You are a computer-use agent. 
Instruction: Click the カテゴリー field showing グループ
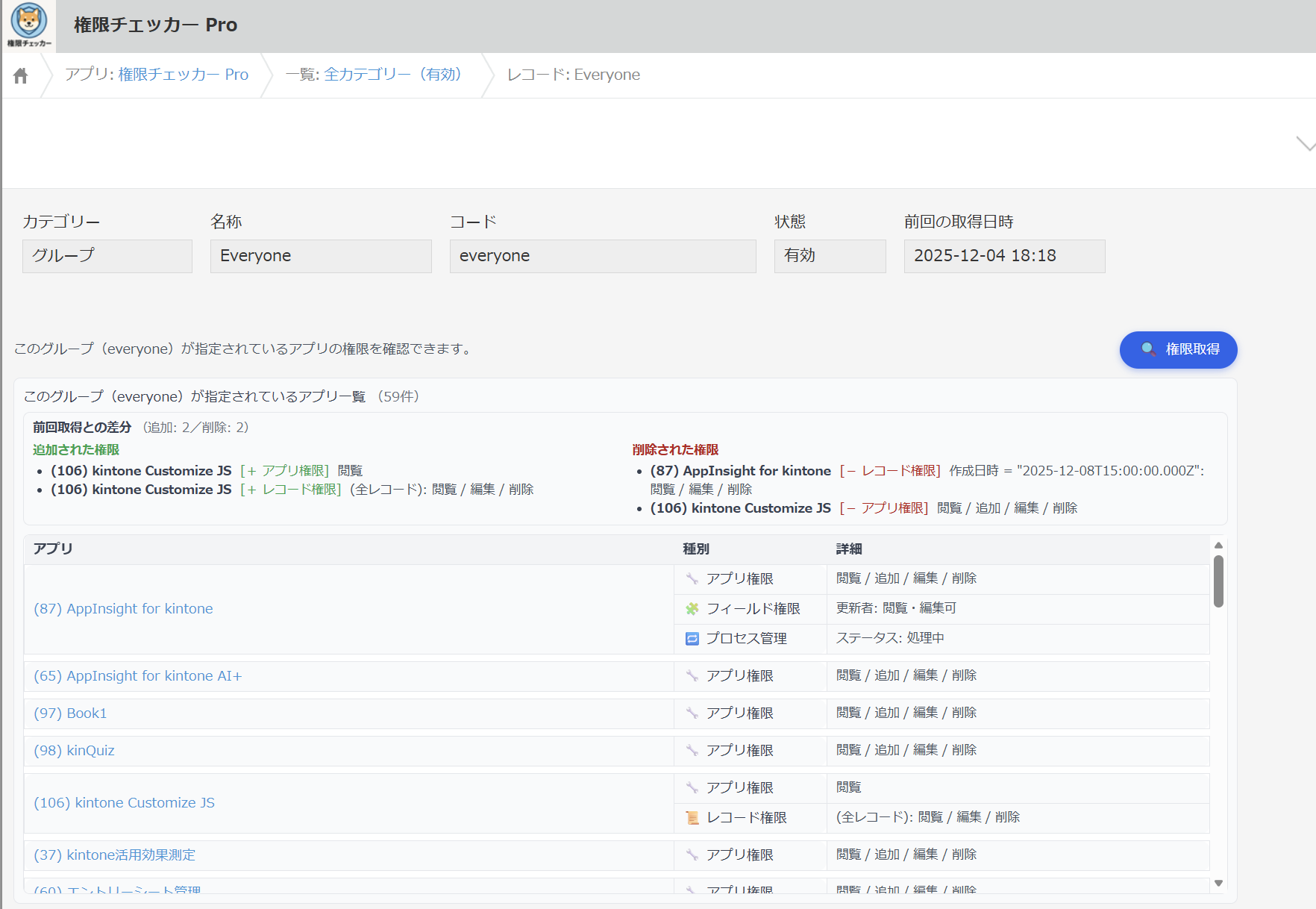click(107, 256)
